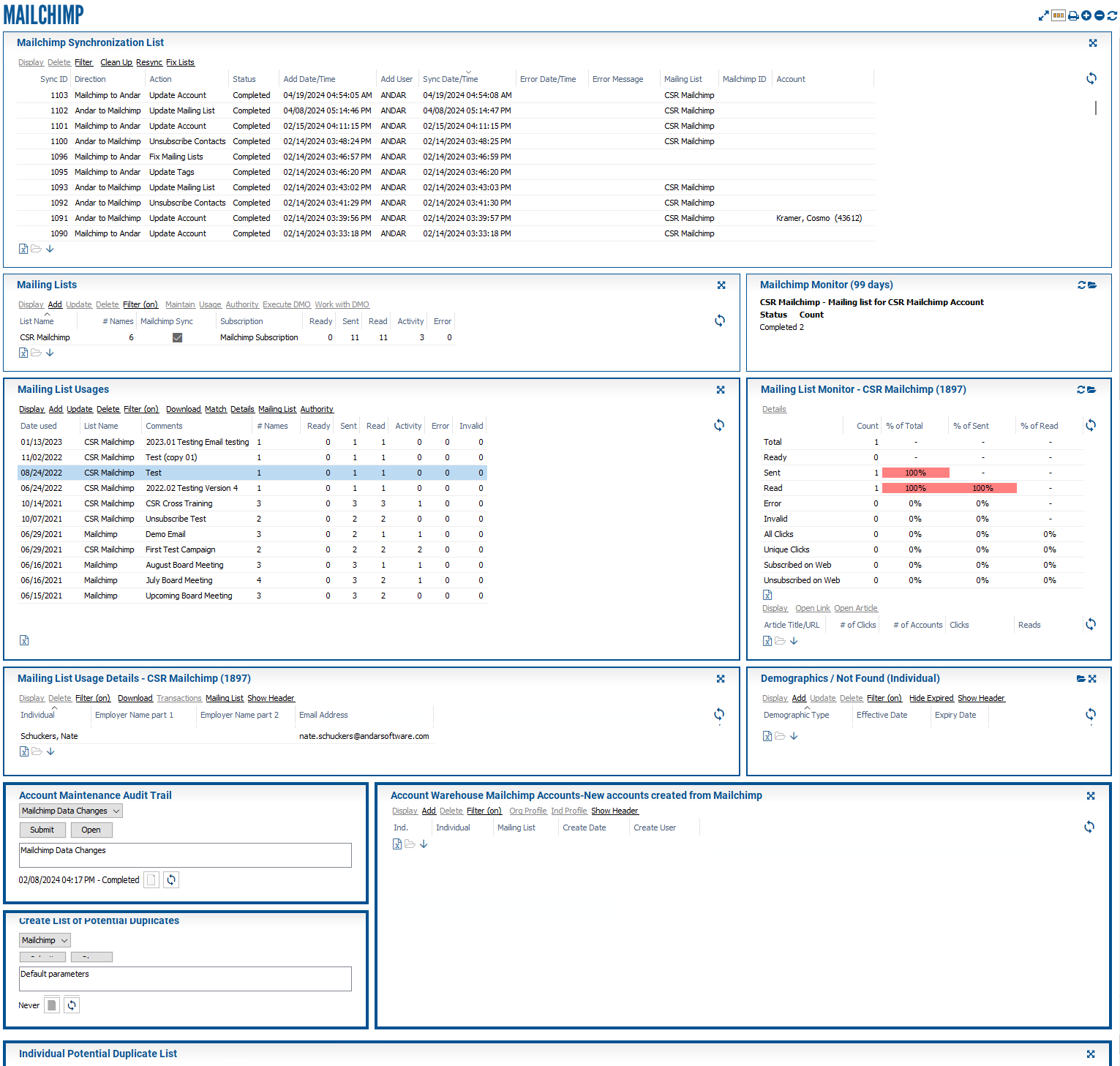Click the Mailchimp Data Changes text field
The height and width of the screenshot is (1066, 1120).
(x=185, y=855)
